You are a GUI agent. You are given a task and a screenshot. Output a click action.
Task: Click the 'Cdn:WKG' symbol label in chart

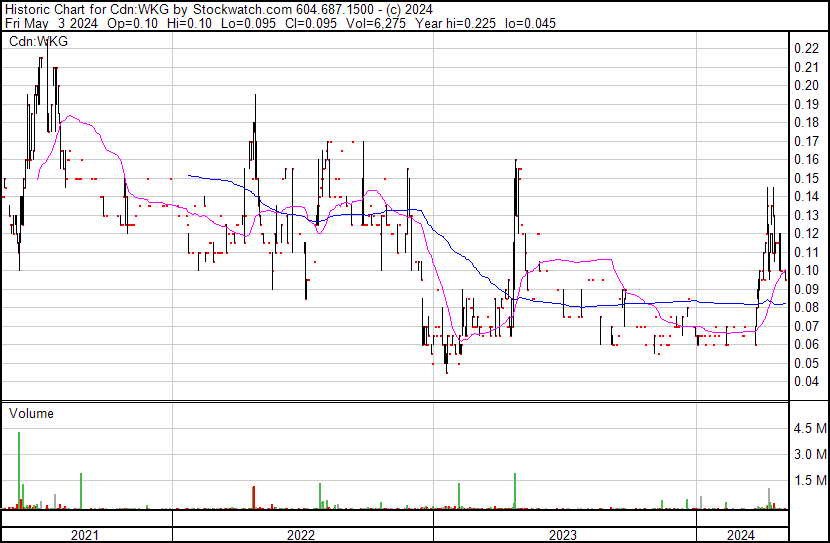coord(39,41)
